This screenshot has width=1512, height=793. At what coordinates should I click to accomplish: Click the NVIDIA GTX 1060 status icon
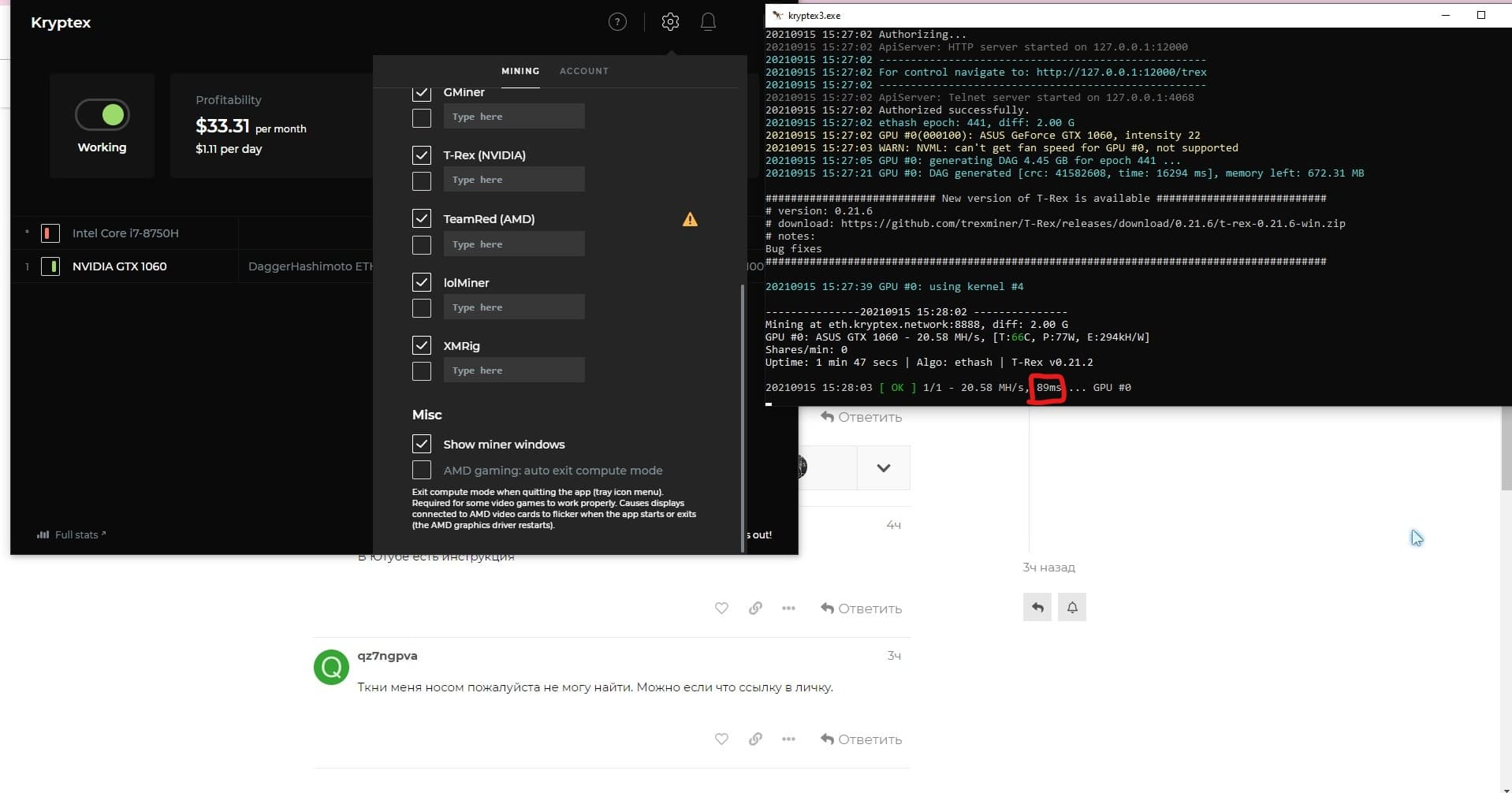(x=50, y=266)
